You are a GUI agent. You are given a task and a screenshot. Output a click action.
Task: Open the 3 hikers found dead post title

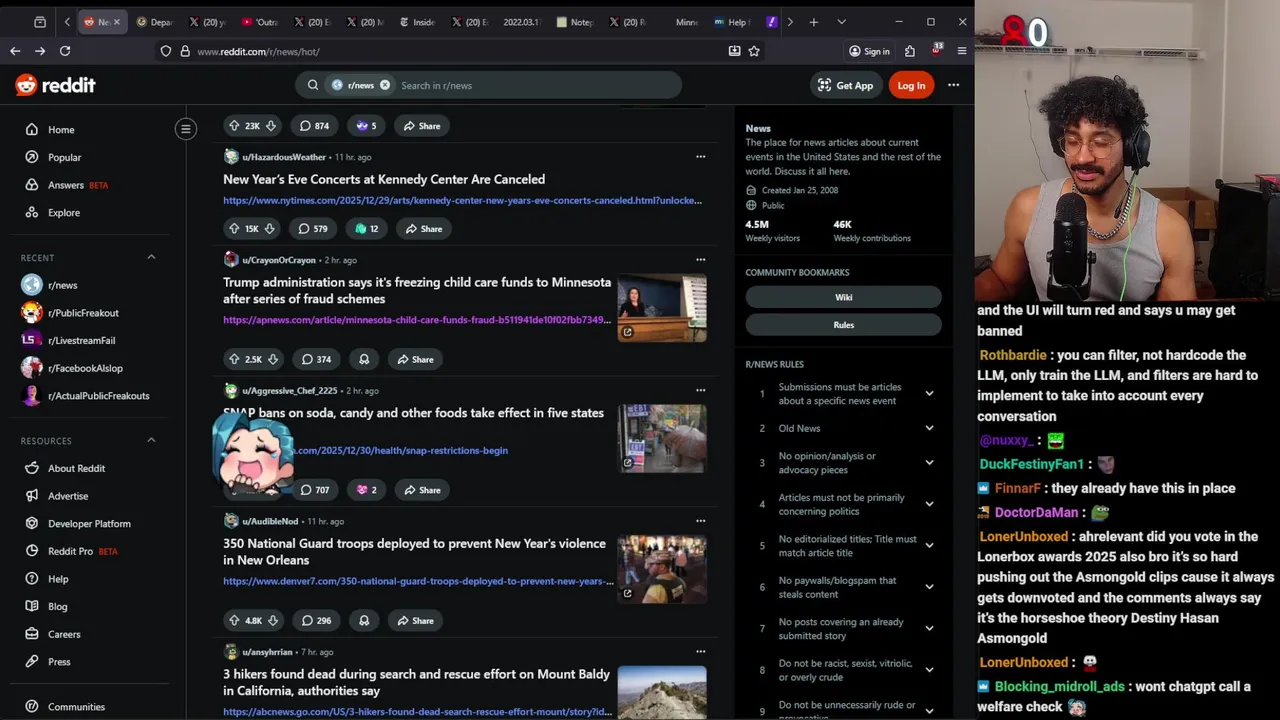[416, 682]
